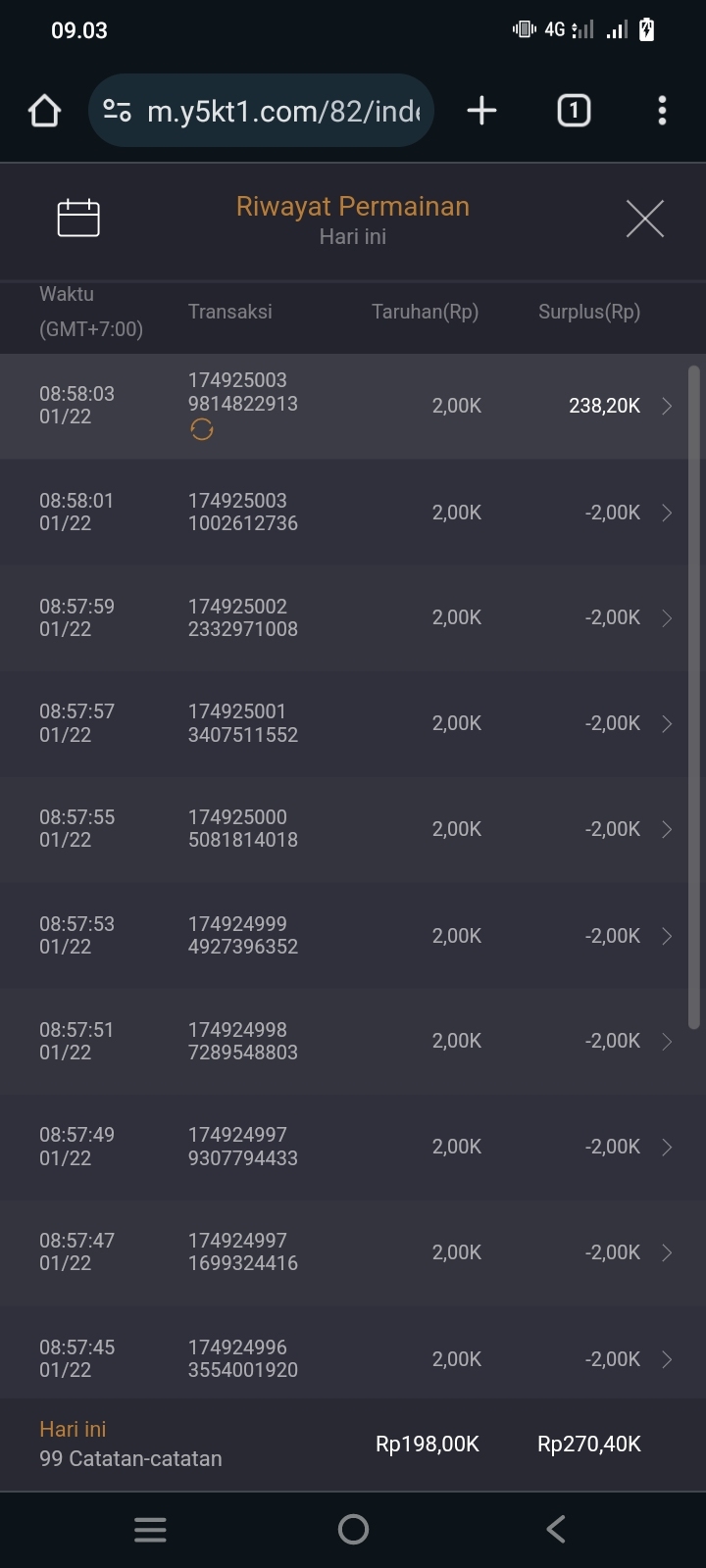Click the address bar URL m.y5kt1.com
The image size is (706, 1568).
pos(282,111)
